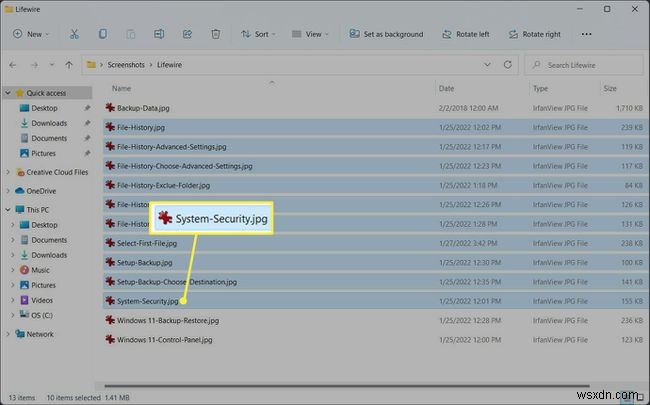Click the Cut scissors icon
Image resolution: width=650 pixels, height=405 pixels.
[74, 34]
